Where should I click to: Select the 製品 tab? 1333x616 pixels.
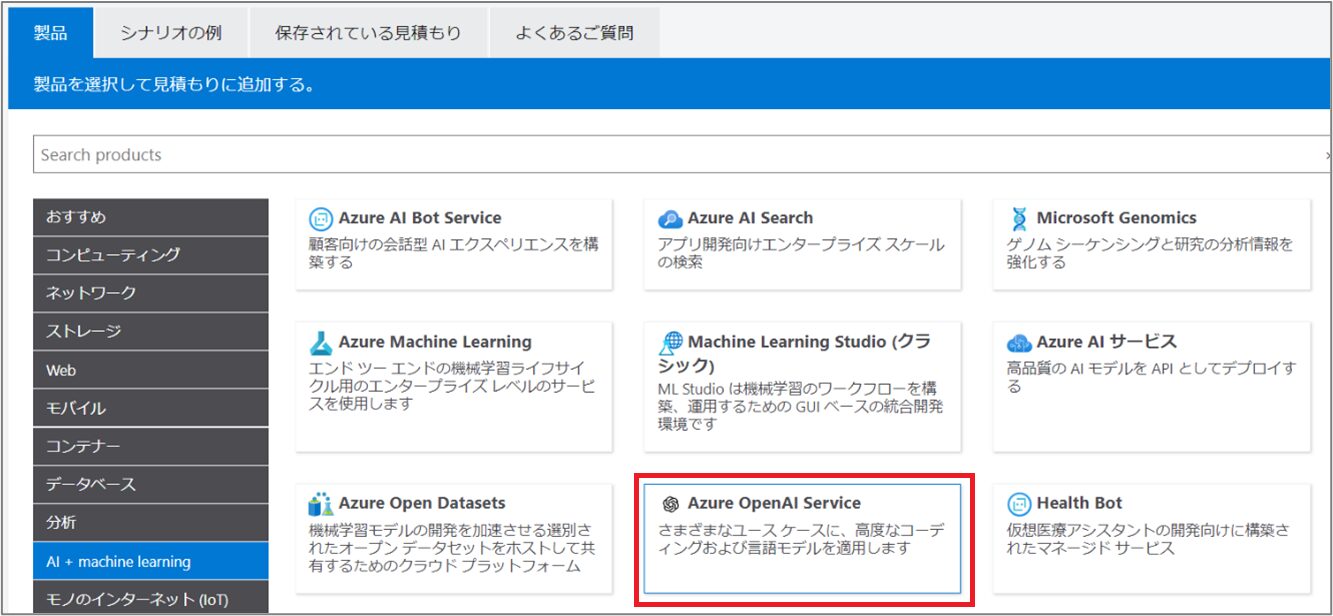pos(50,33)
